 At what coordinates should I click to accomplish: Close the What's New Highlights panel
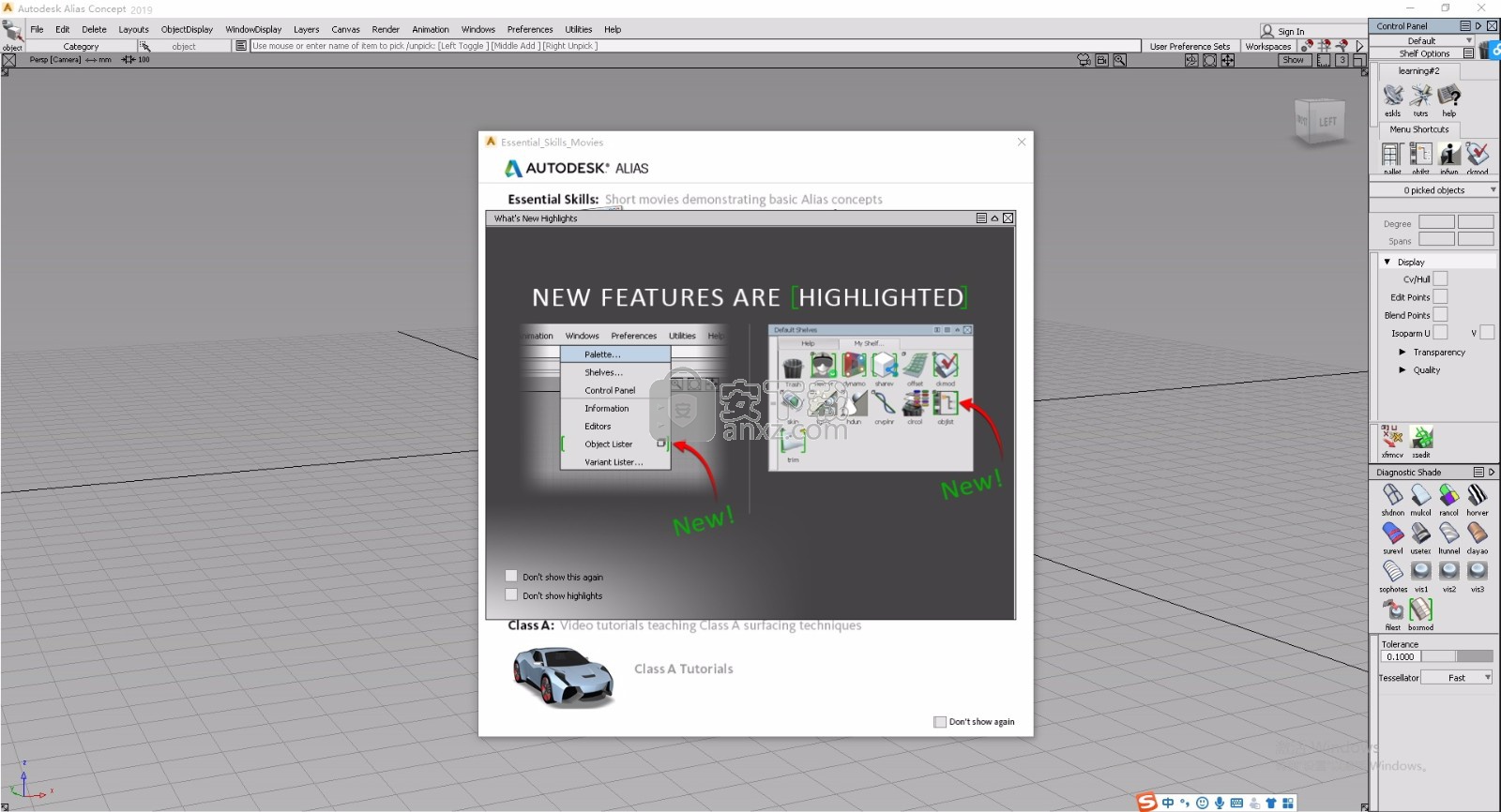[x=1008, y=218]
